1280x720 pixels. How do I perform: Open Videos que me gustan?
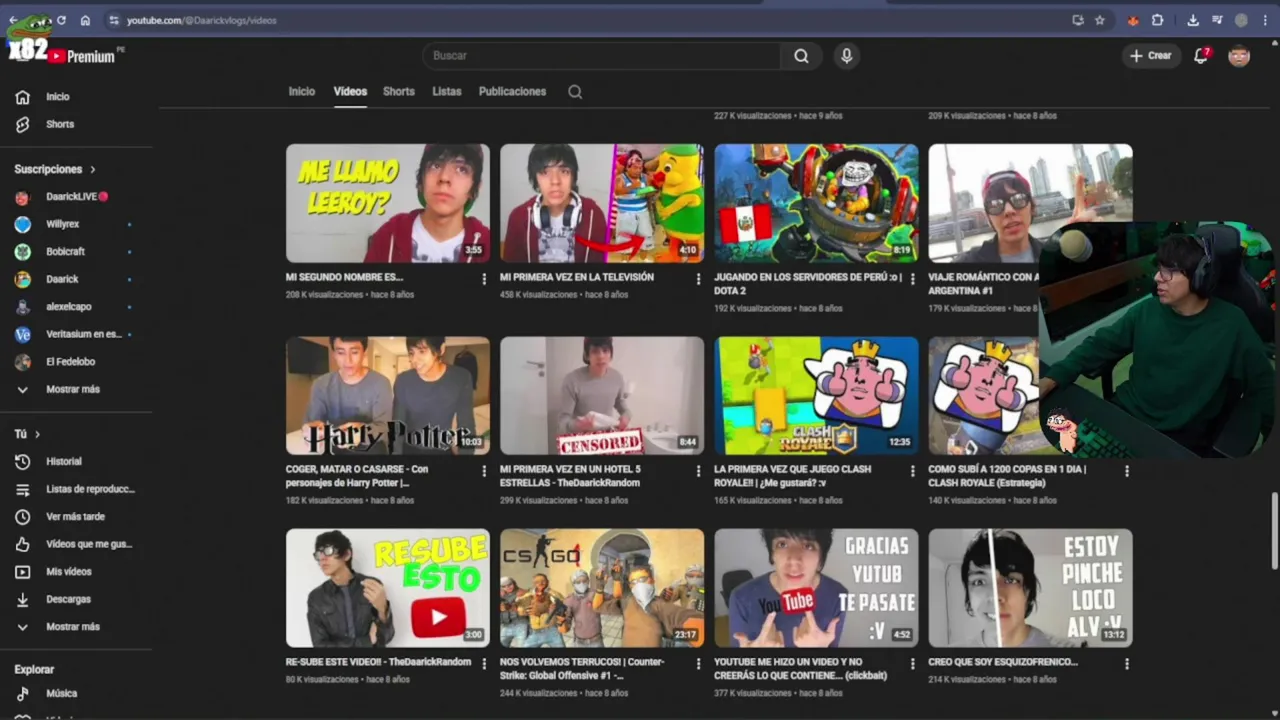click(x=76, y=544)
